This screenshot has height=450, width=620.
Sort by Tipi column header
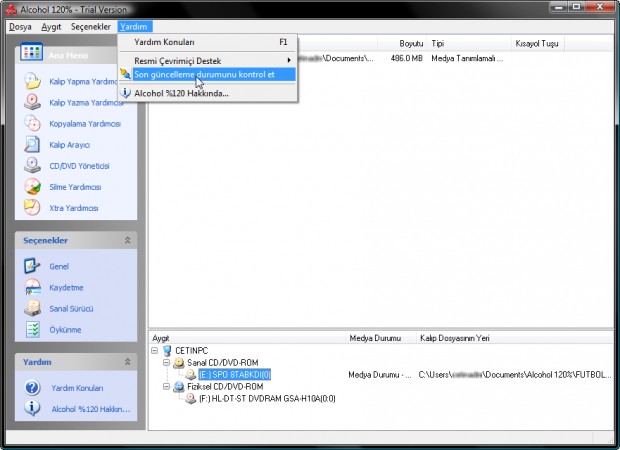pyautogui.click(x=469, y=43)
